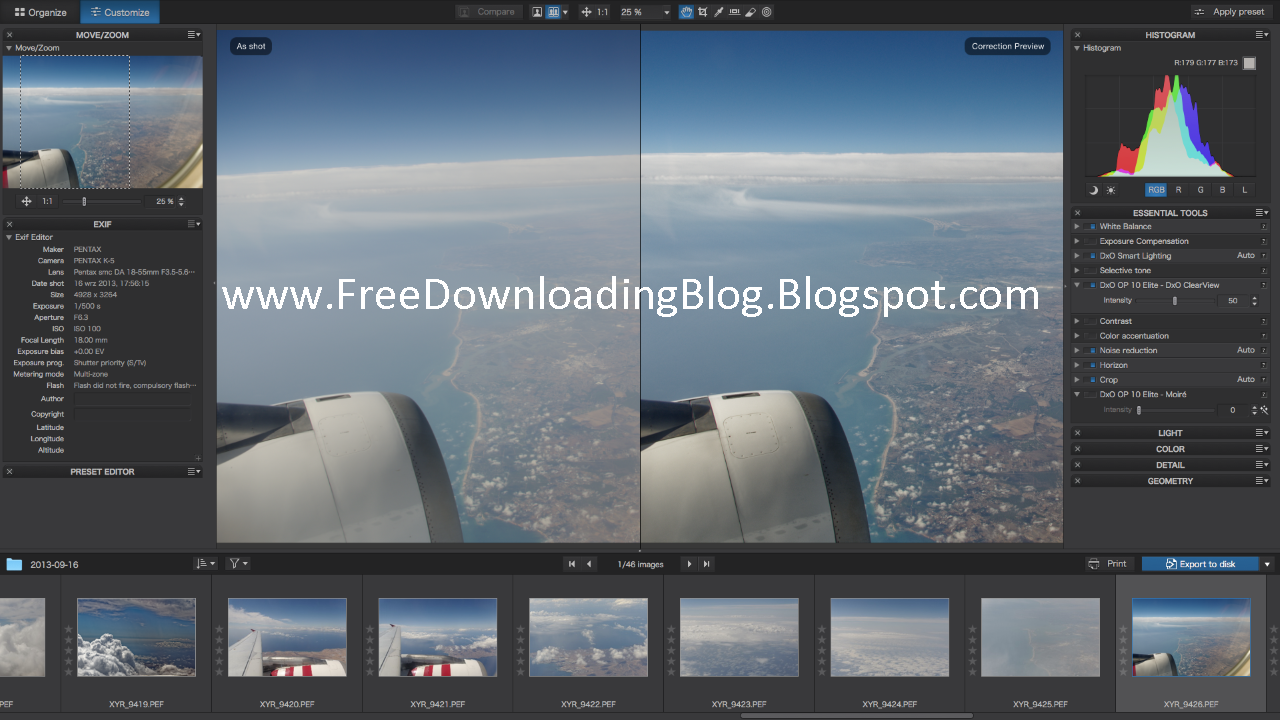Click the Print button
Image resolution: width=1280 pixels, height=720 pixels.
point(1109,564)
